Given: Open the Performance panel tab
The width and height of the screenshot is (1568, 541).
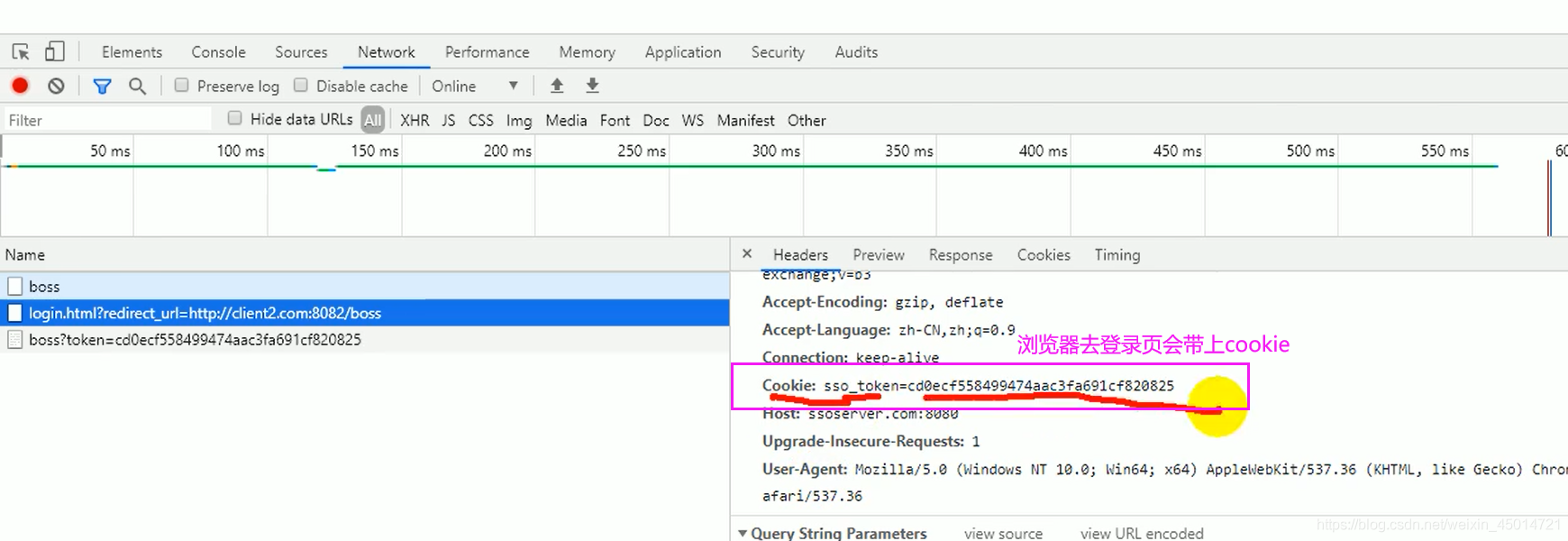Looking at the screenshot, I should pyautogui.click(x=487, y=51).
